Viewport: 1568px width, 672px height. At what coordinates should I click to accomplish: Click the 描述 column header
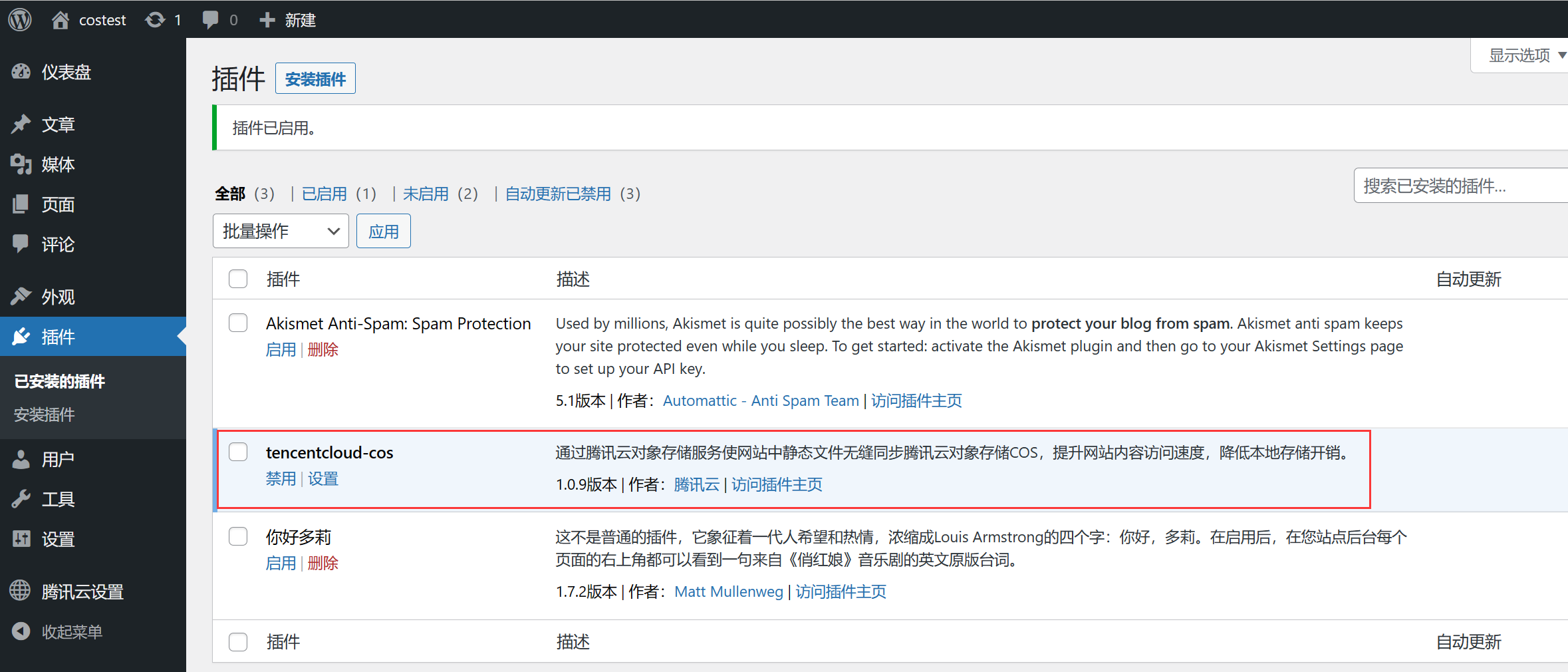(573, 279)
